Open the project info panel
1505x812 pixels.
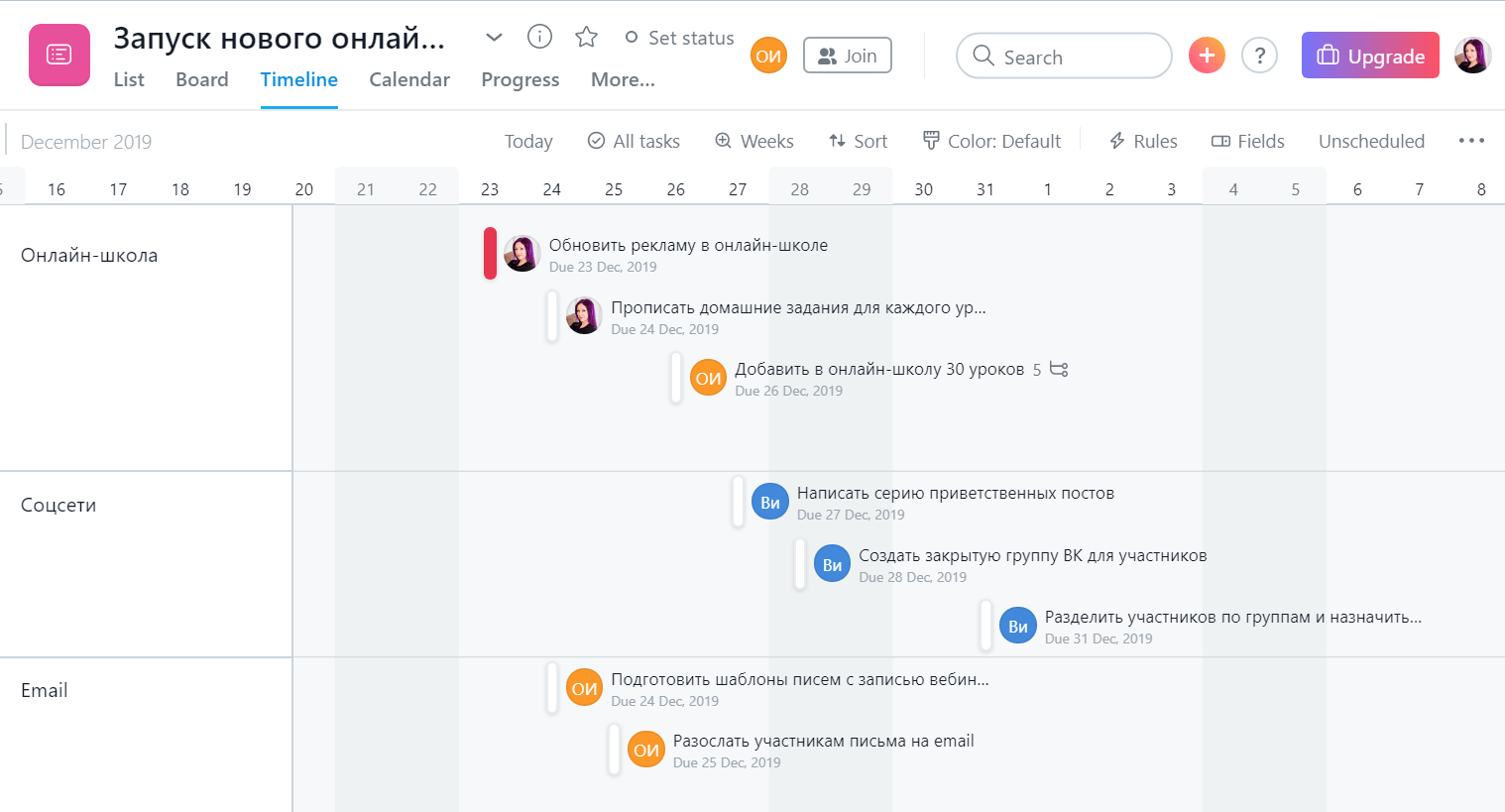539,36
